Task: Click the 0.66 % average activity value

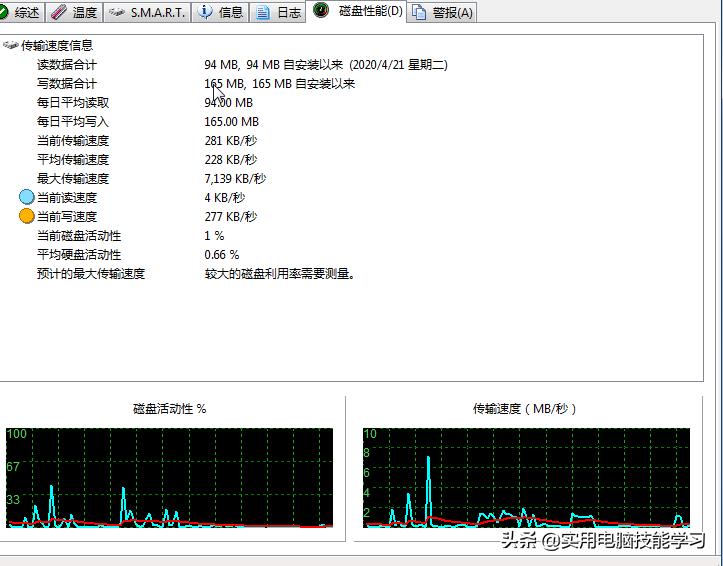Action: [x=222, y=254]
